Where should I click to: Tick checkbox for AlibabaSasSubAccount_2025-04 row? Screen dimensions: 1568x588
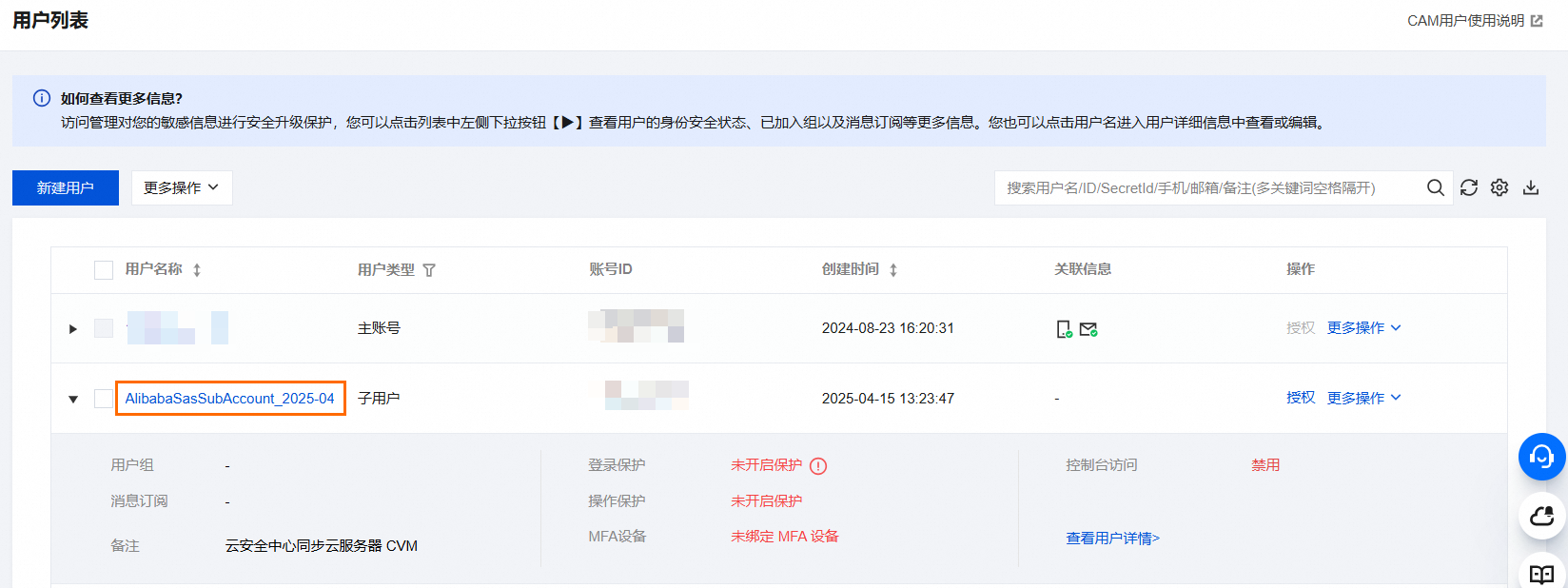coord(104,399)
